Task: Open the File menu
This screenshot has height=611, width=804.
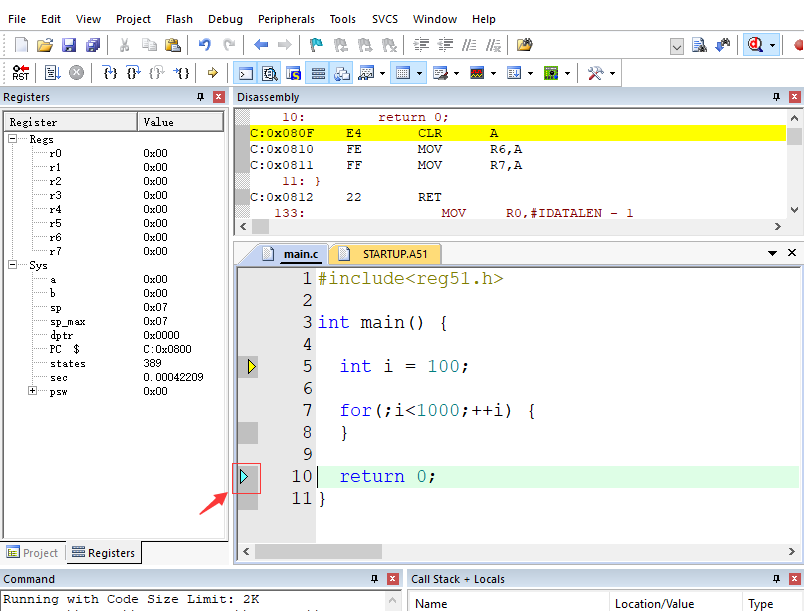Action: coord(17,19)
